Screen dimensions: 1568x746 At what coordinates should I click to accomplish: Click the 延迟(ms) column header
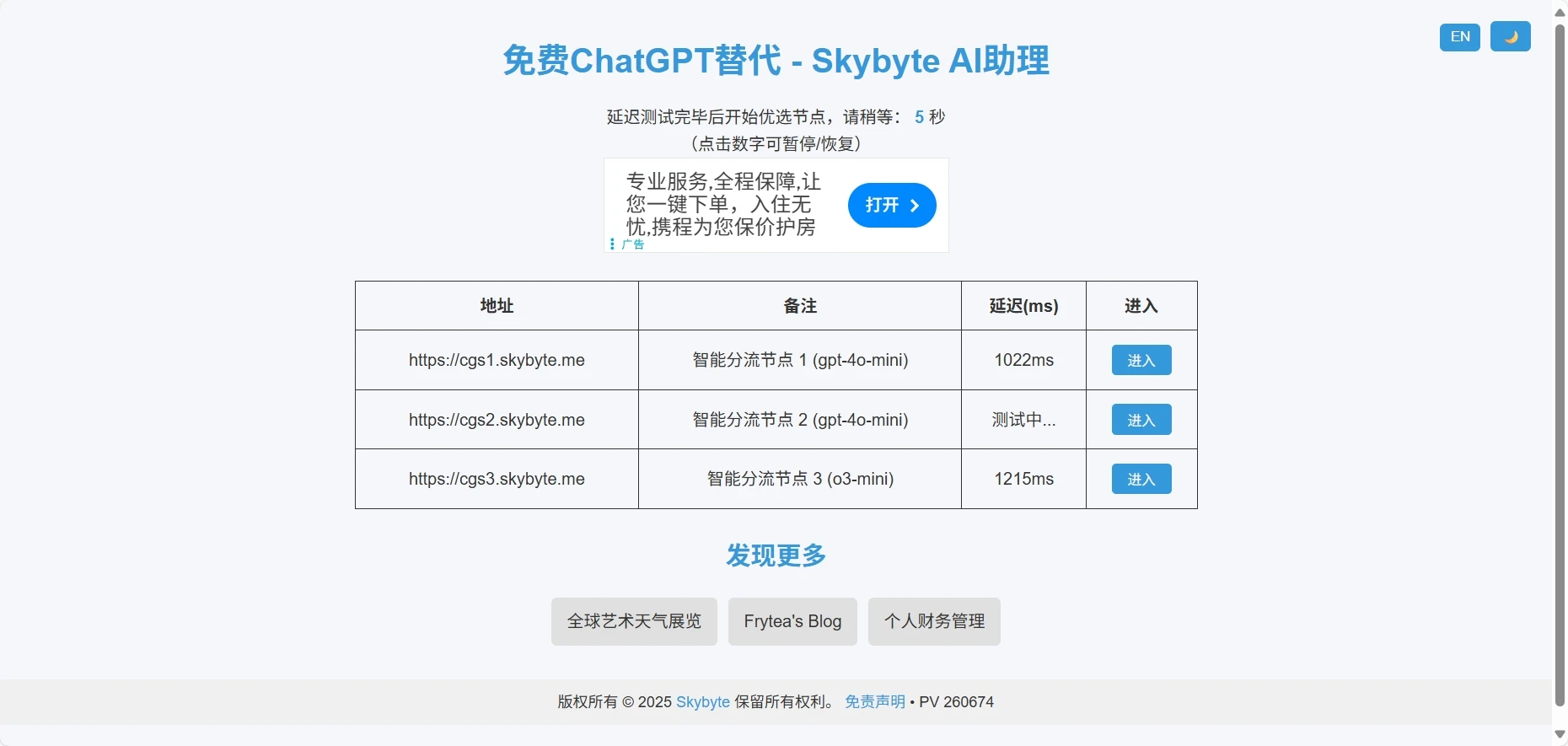coord(1023,306)
